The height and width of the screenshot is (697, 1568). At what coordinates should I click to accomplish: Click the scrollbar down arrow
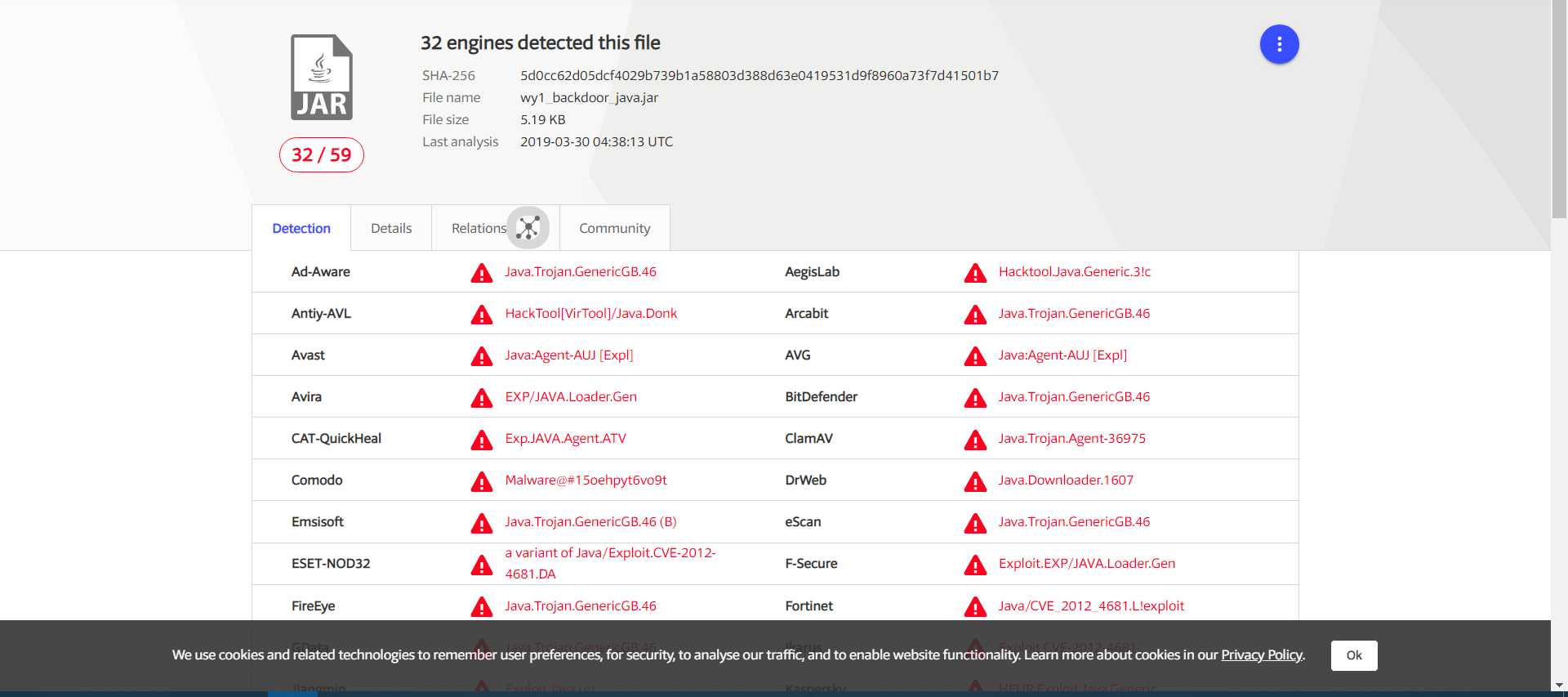pyautogui.click(x=1559, y=685)
